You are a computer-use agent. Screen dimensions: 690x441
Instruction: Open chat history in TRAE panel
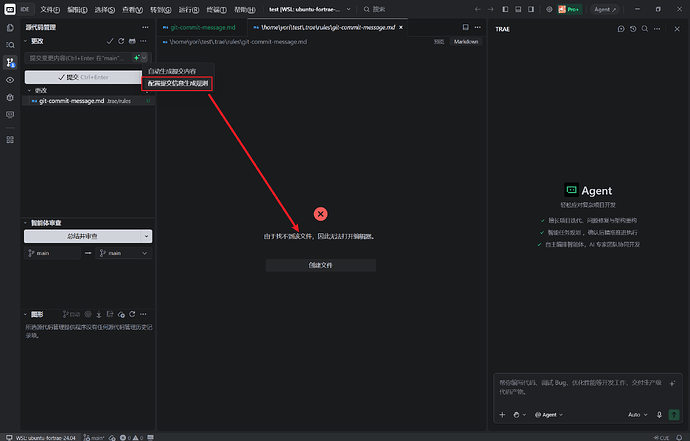point(633,29)
